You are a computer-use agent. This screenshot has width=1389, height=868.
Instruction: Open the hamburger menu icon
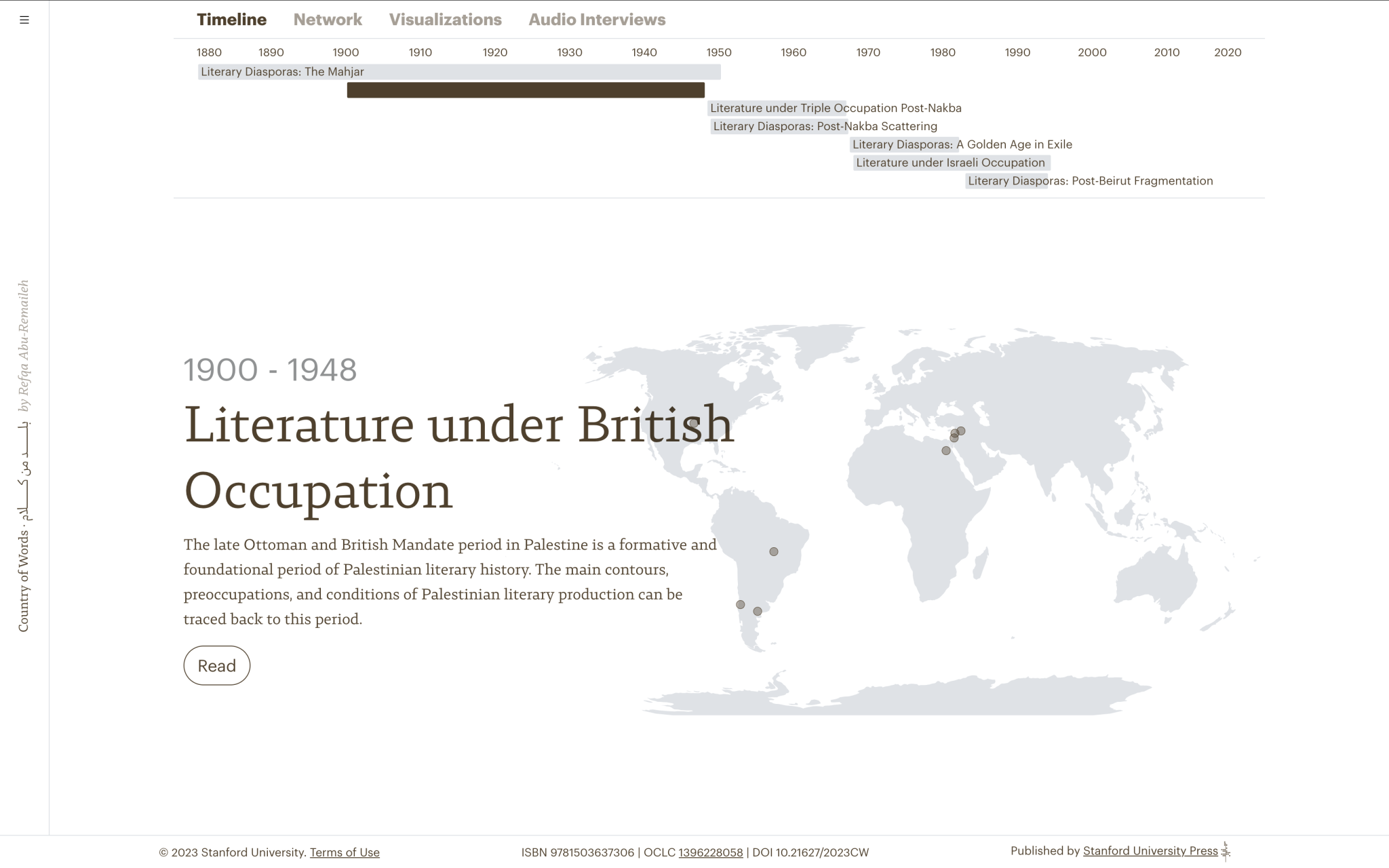(x=24, y=20)
